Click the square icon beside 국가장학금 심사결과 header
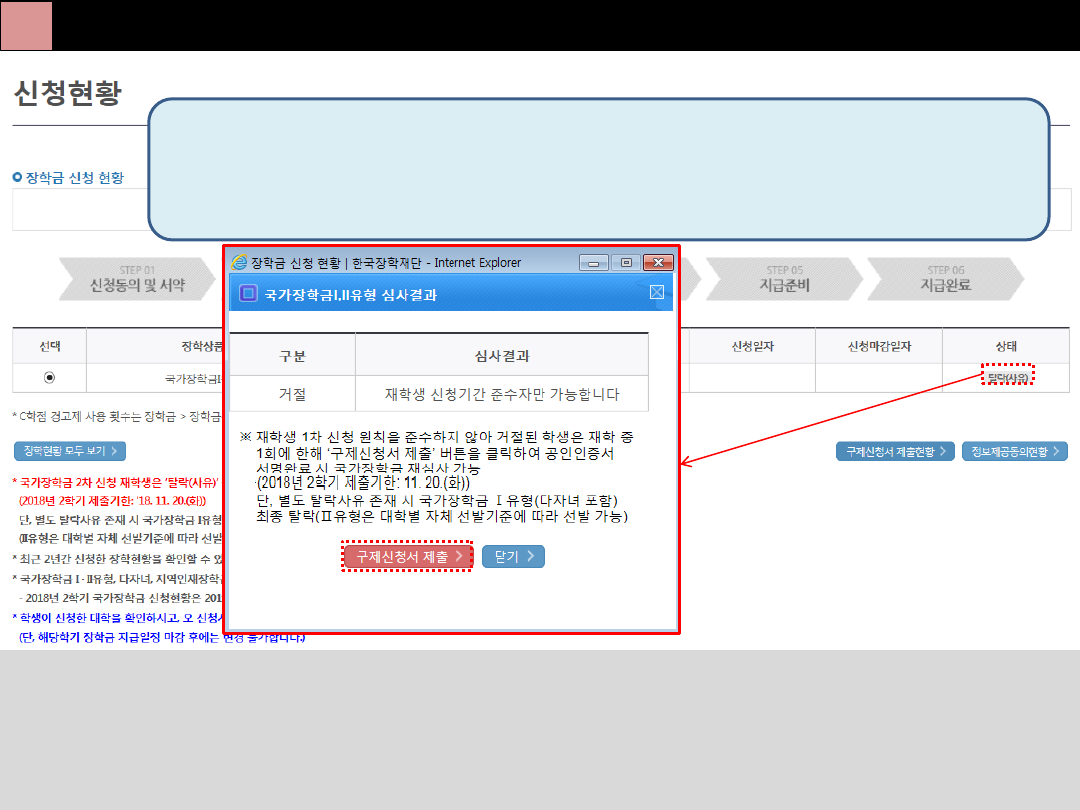This screenshot has width=1080, height=810. coord(249,294)
